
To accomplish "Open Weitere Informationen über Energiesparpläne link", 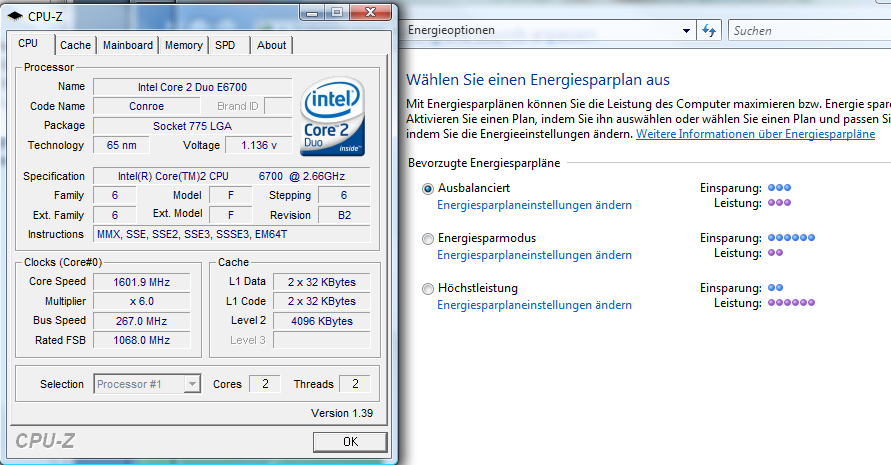I will click(755, 134).
